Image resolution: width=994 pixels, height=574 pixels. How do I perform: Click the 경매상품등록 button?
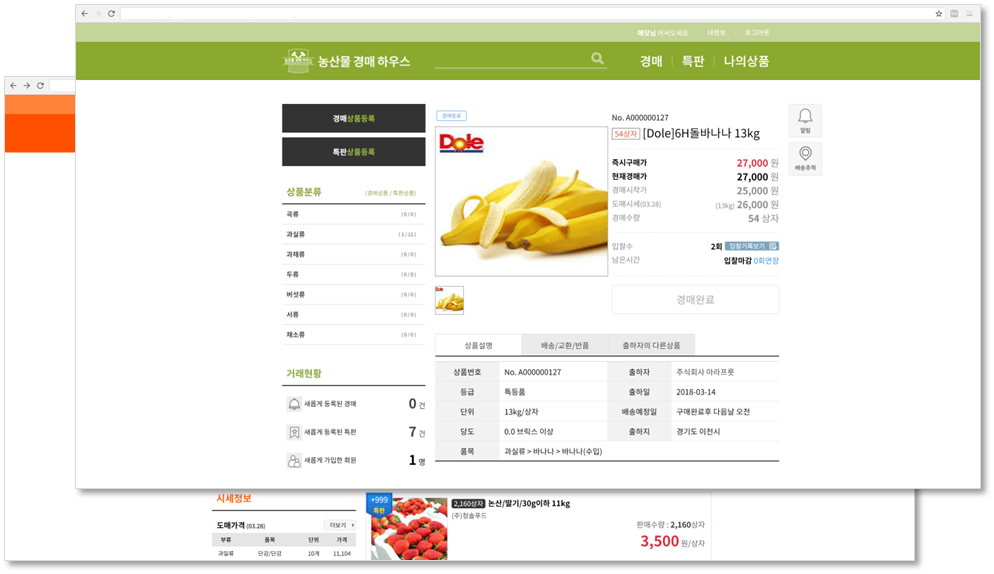tap(354, 119)
